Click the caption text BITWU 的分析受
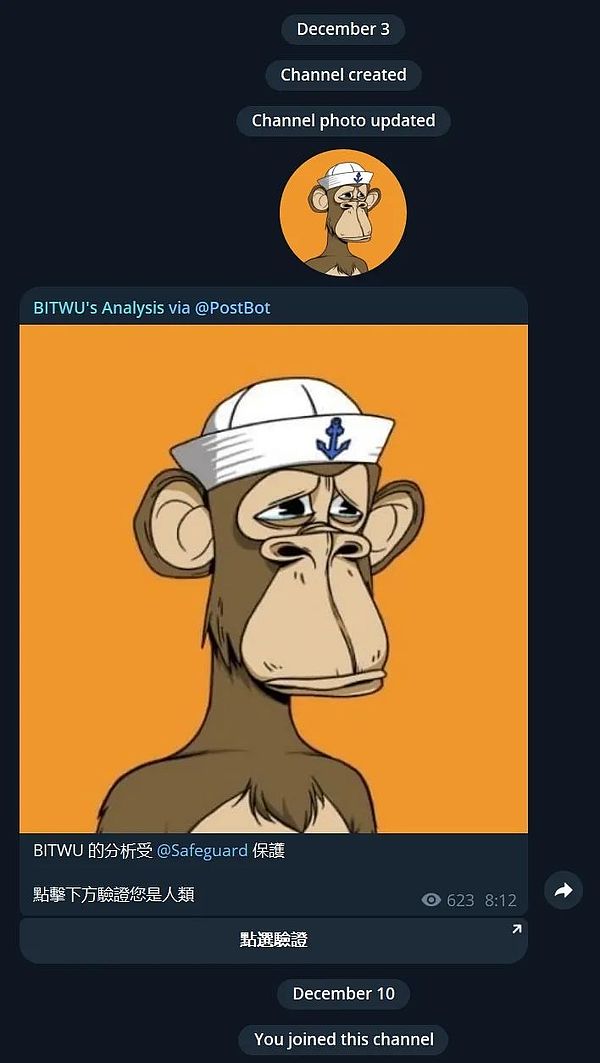Viewport: 600px width, 1063px height. coord(93,851)
